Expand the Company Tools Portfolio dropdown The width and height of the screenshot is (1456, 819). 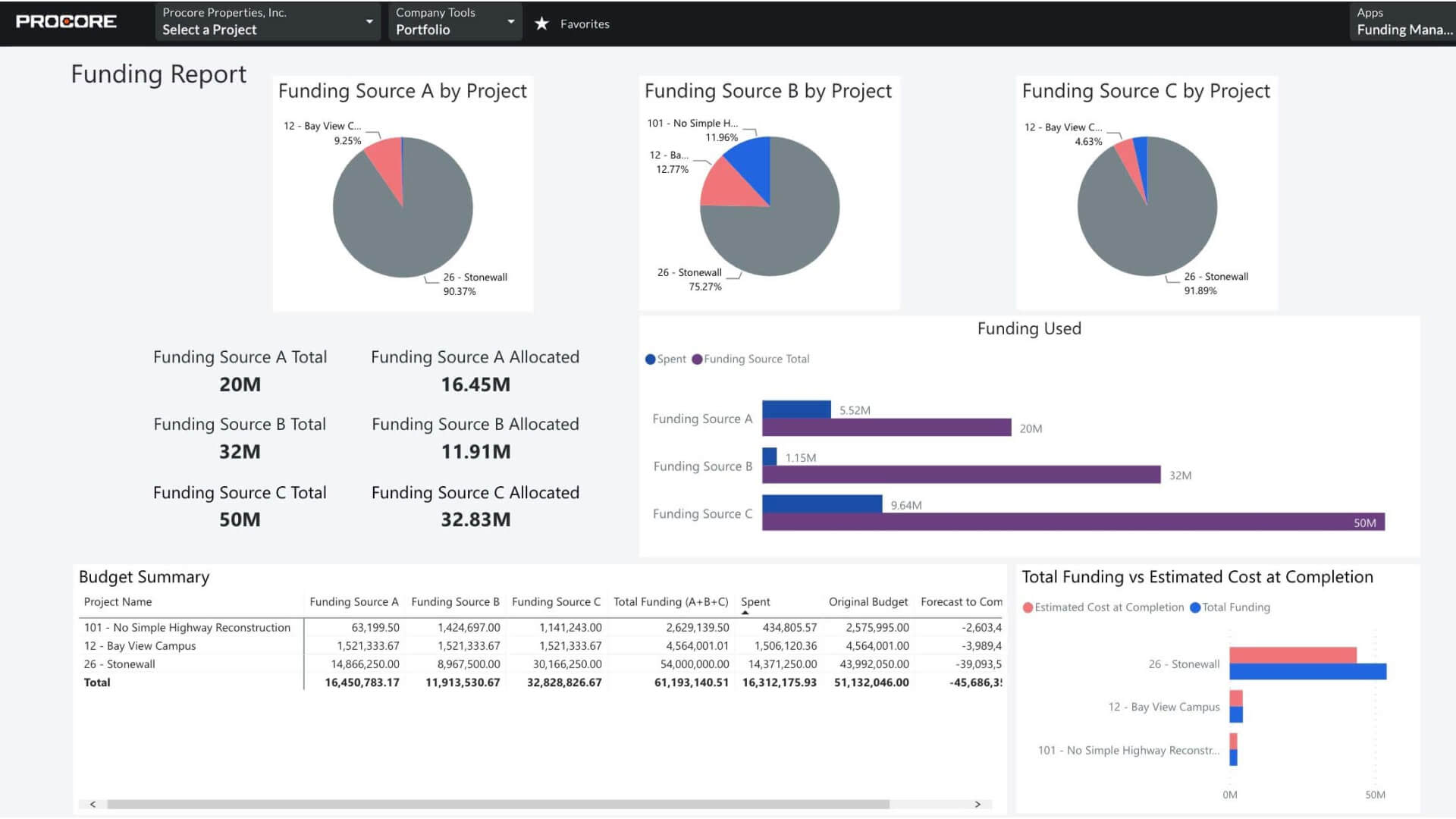[454, 22]
